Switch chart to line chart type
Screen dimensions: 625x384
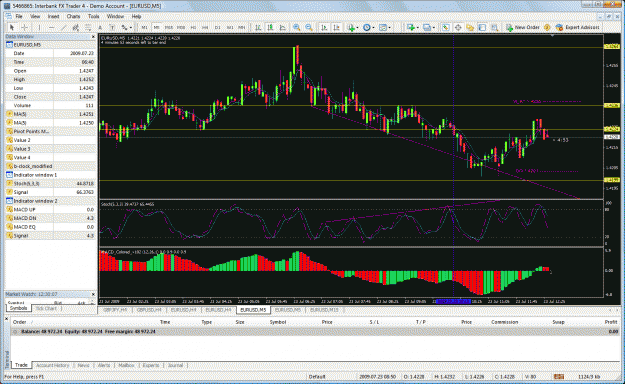coord(283,28)
